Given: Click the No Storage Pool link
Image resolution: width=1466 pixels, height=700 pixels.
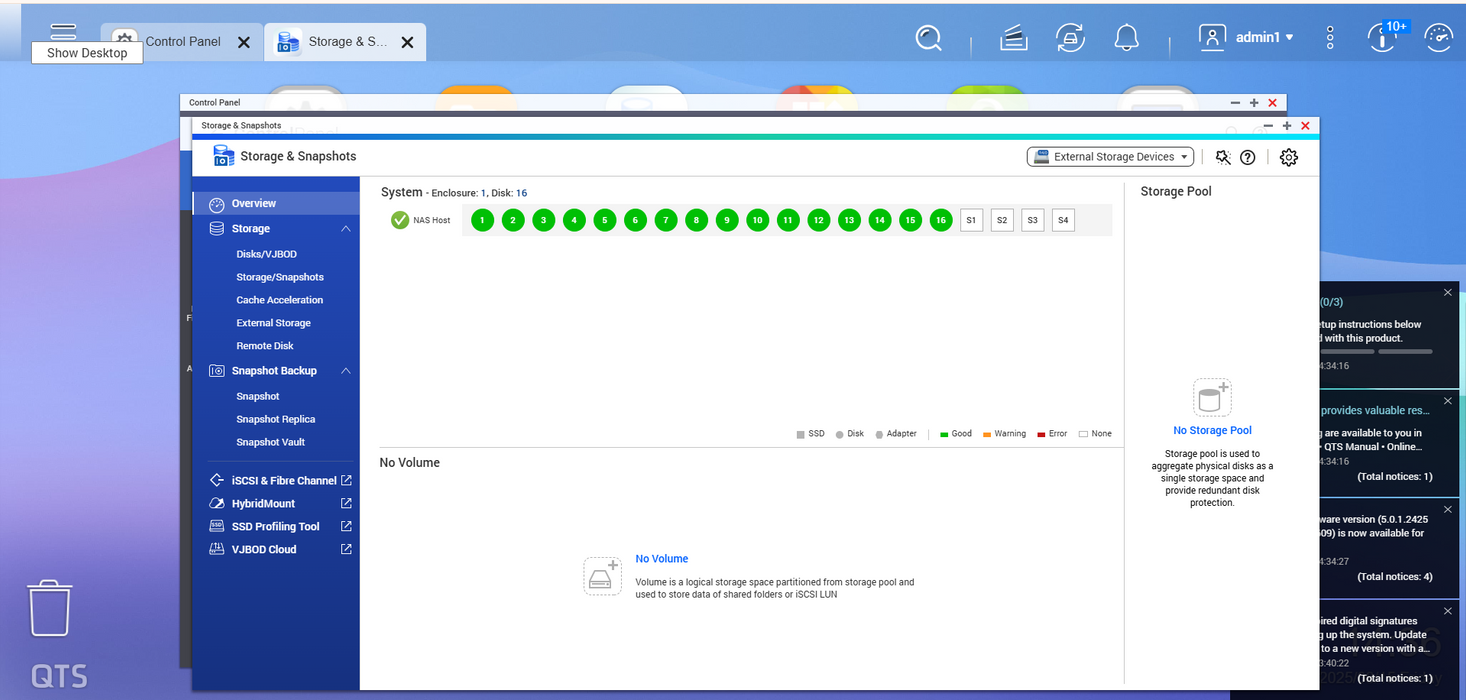Looking at the screenshot, I should [1212, 430].
